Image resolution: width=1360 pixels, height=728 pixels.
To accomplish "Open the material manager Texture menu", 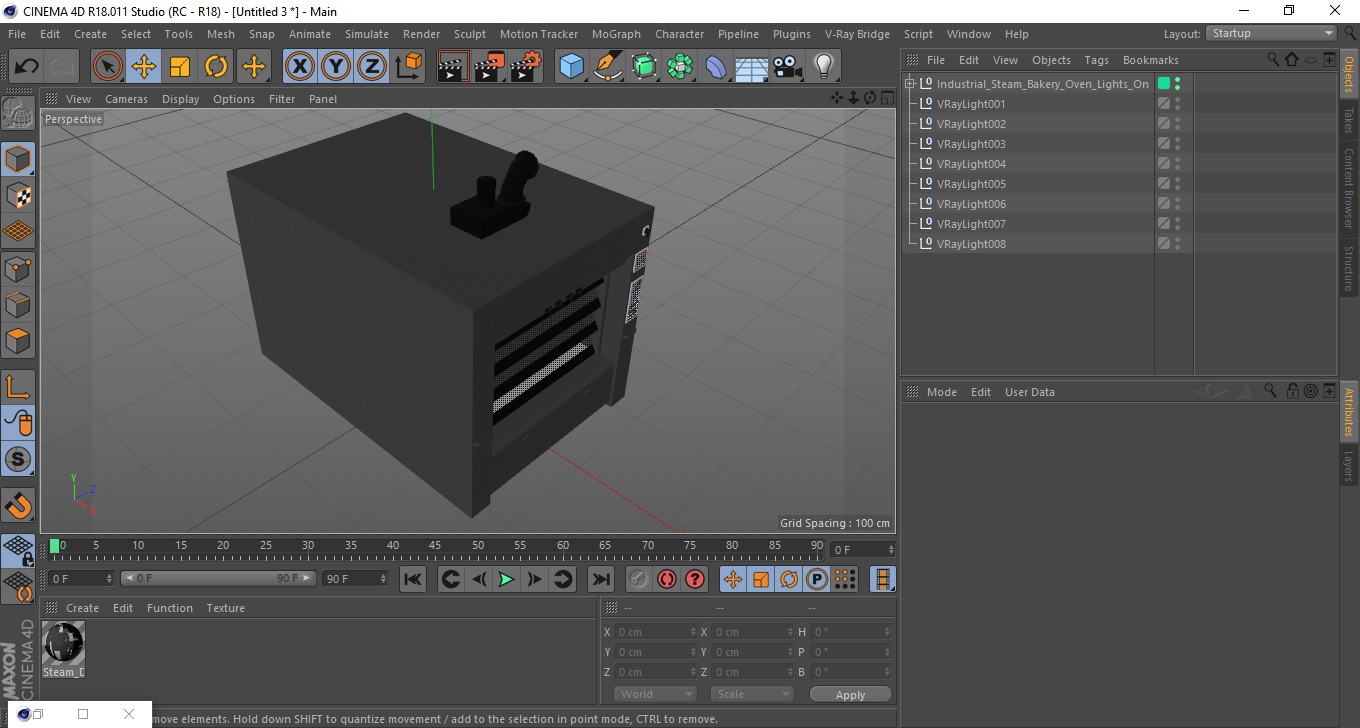I will point(225,608).
